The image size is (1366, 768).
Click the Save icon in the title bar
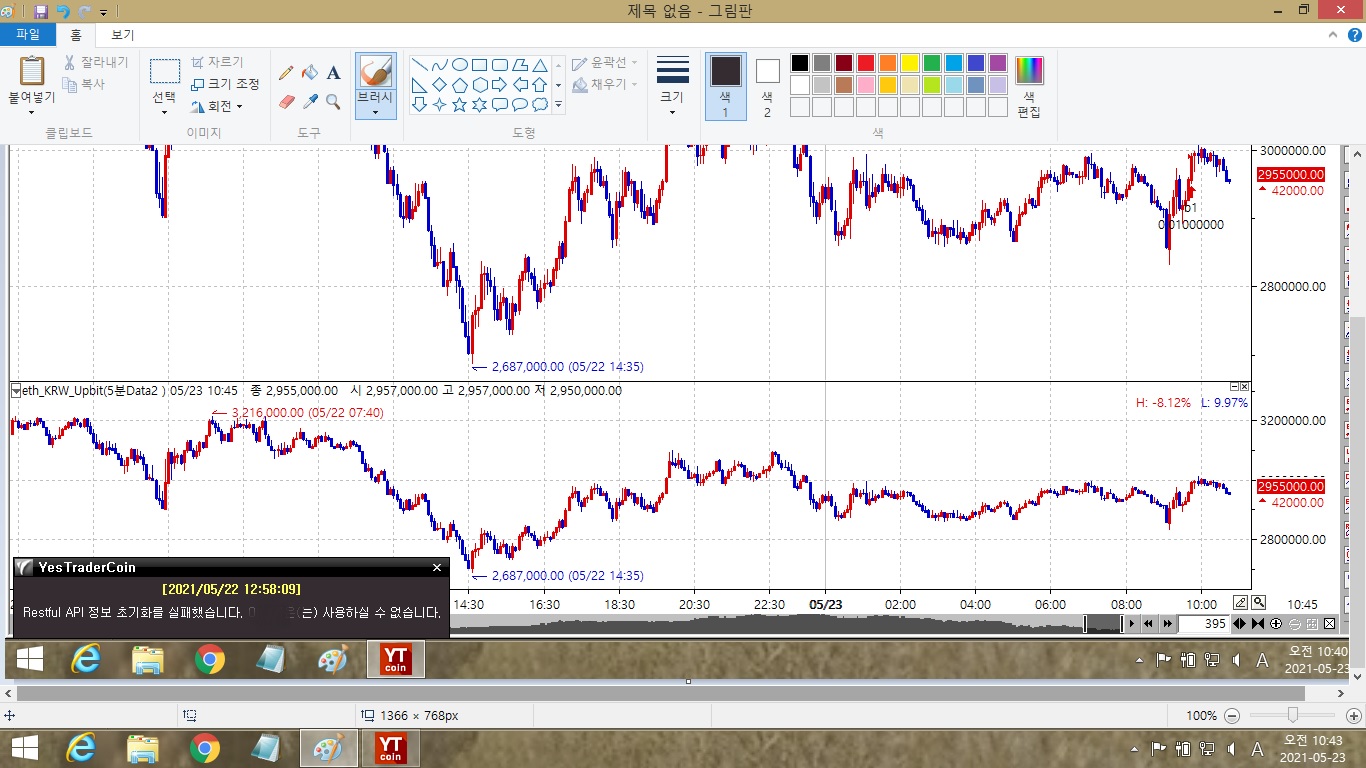coord(41,11)
